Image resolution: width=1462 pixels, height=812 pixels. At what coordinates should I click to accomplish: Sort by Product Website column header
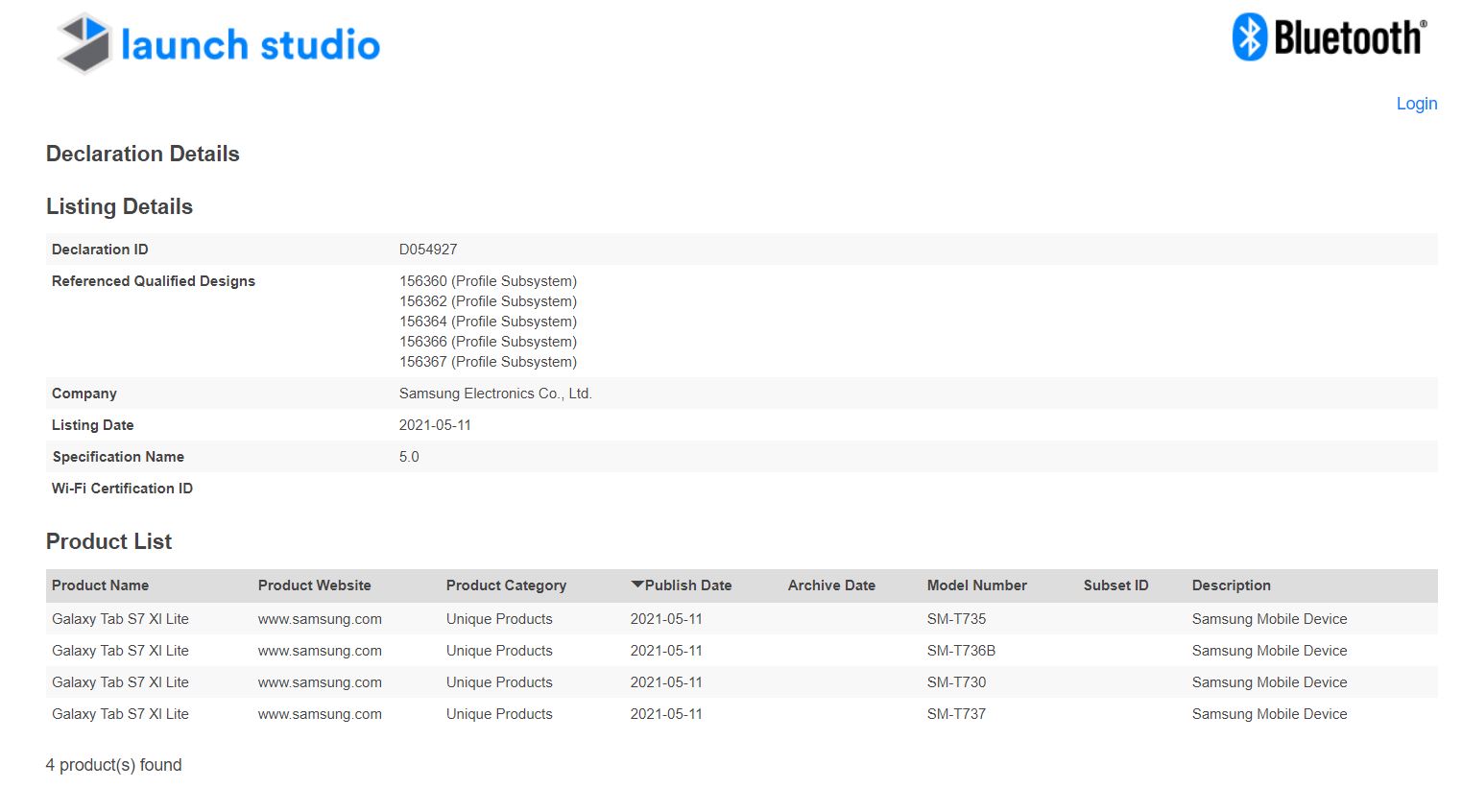pos(314,585)
